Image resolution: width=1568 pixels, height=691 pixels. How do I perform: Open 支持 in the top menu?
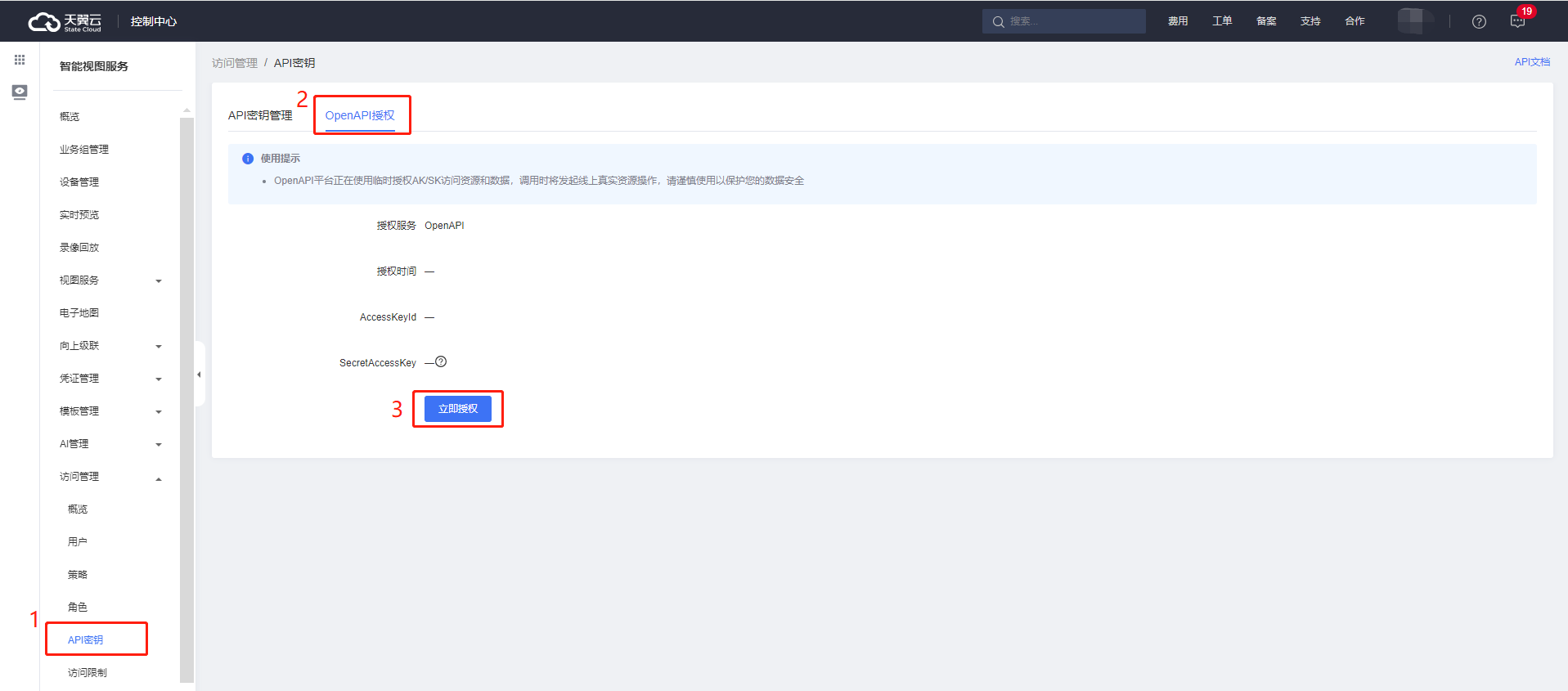pyautogui.click(x=1310, y=21)
